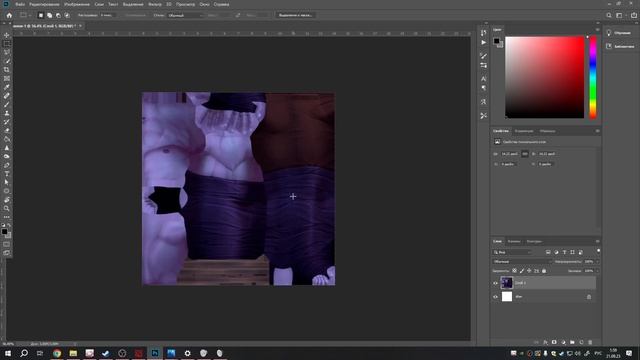This screenshot has width=640, height=360.
Task: Open the Libraries panel button
Action: 621,46
